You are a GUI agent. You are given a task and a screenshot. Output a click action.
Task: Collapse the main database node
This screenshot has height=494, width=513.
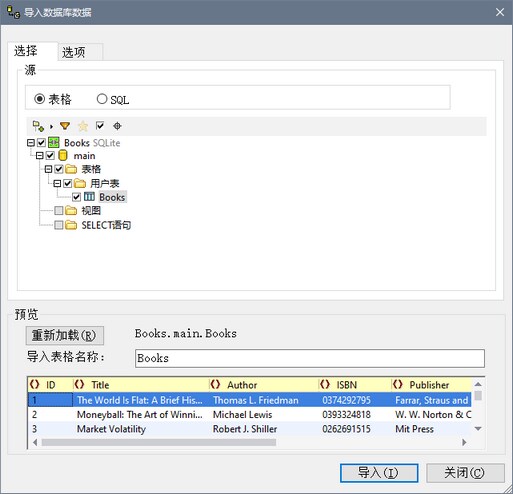click(40, 156)
